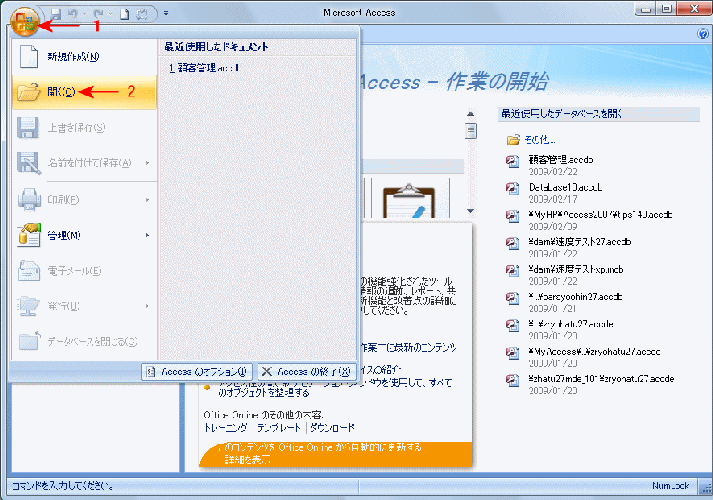Click the ダウンロード link
713x500 pixels.
(x=332, y=428)
